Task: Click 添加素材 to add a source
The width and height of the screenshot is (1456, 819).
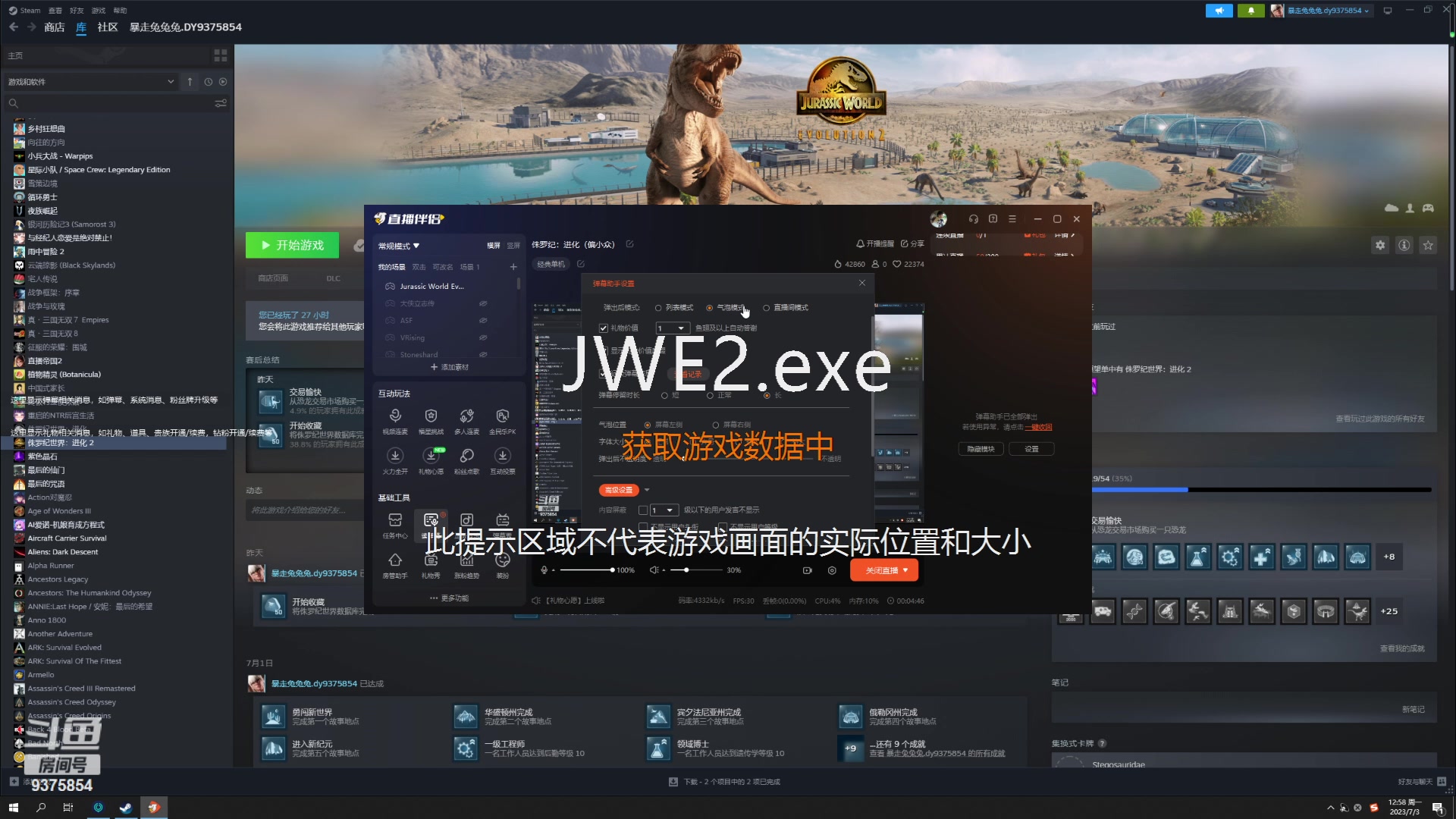Action: (450, 367)
